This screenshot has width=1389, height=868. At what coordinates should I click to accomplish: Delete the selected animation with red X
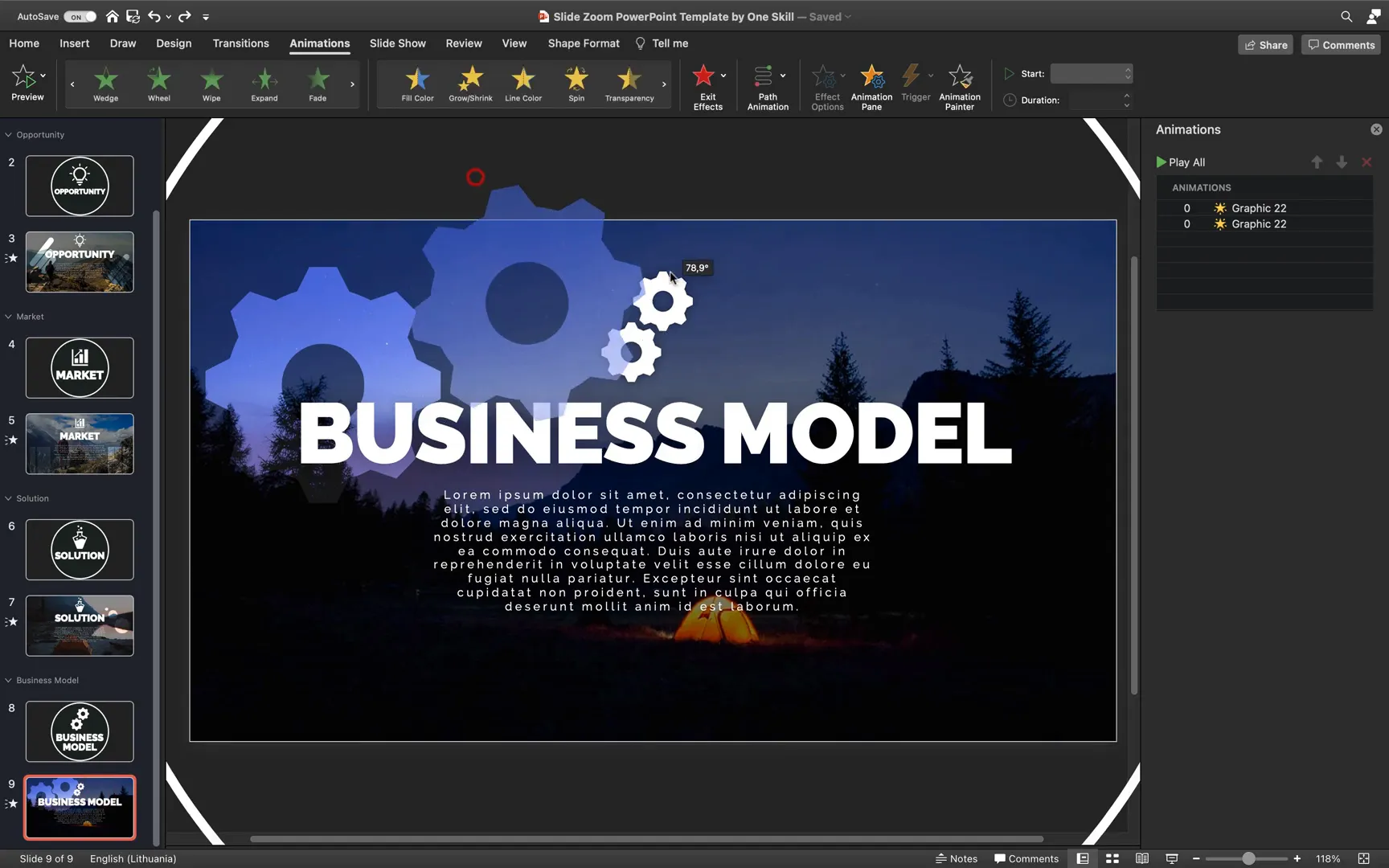1366,162
